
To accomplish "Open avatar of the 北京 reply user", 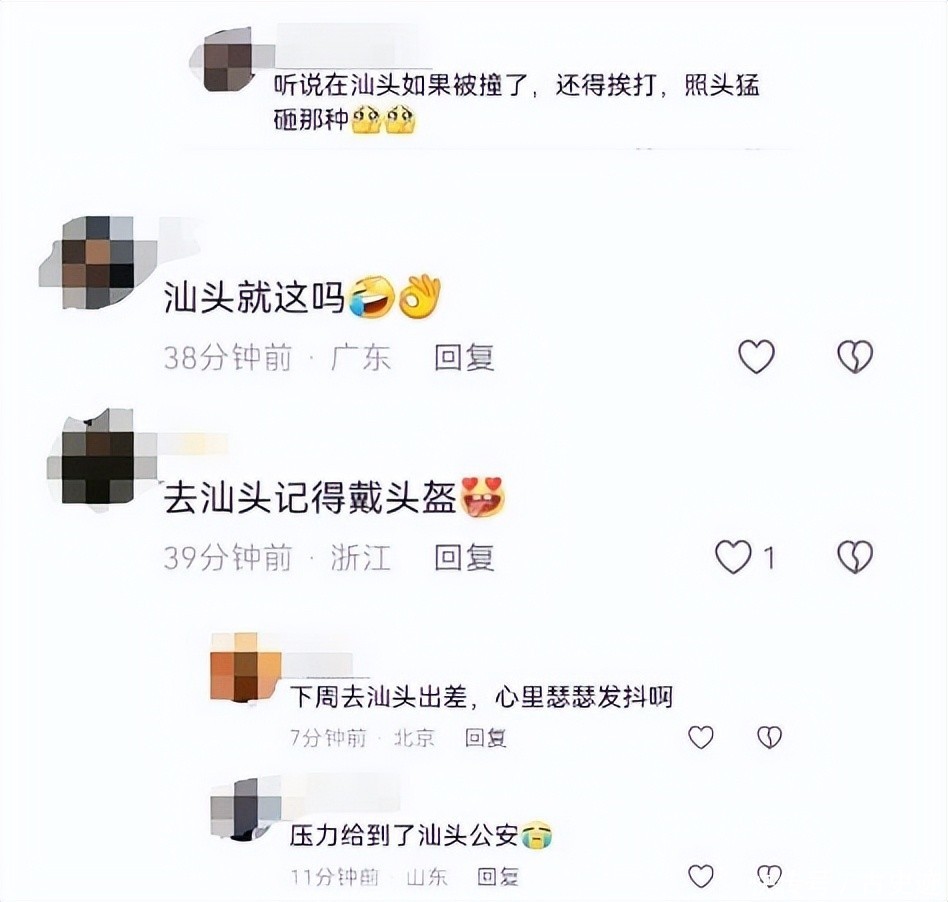I will coord(245,667).
